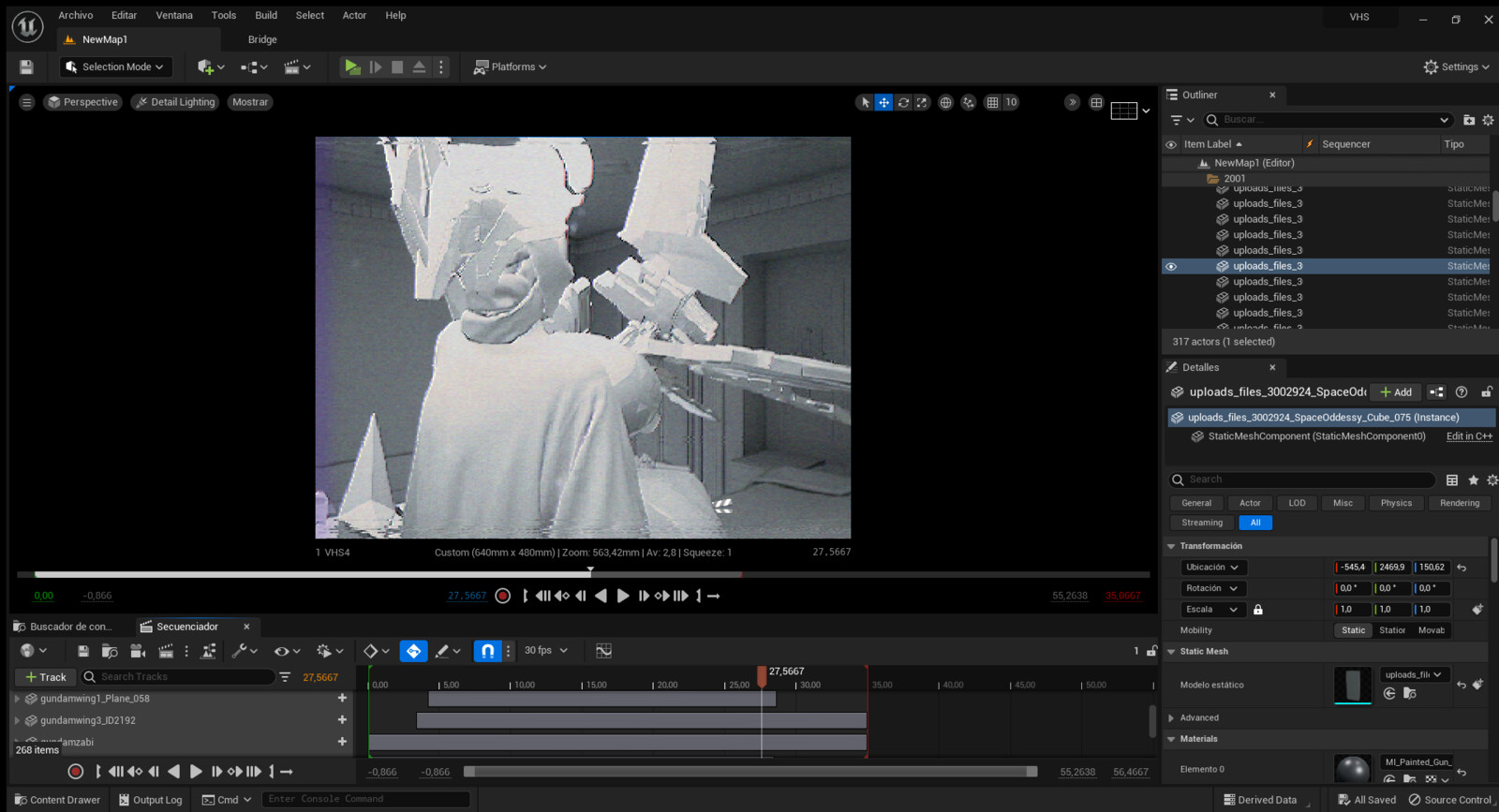Viewport: 1499px width, 812px height.
Task: Expand the Advanced section in Static Mesh
Action: [x=1171, y=718]
